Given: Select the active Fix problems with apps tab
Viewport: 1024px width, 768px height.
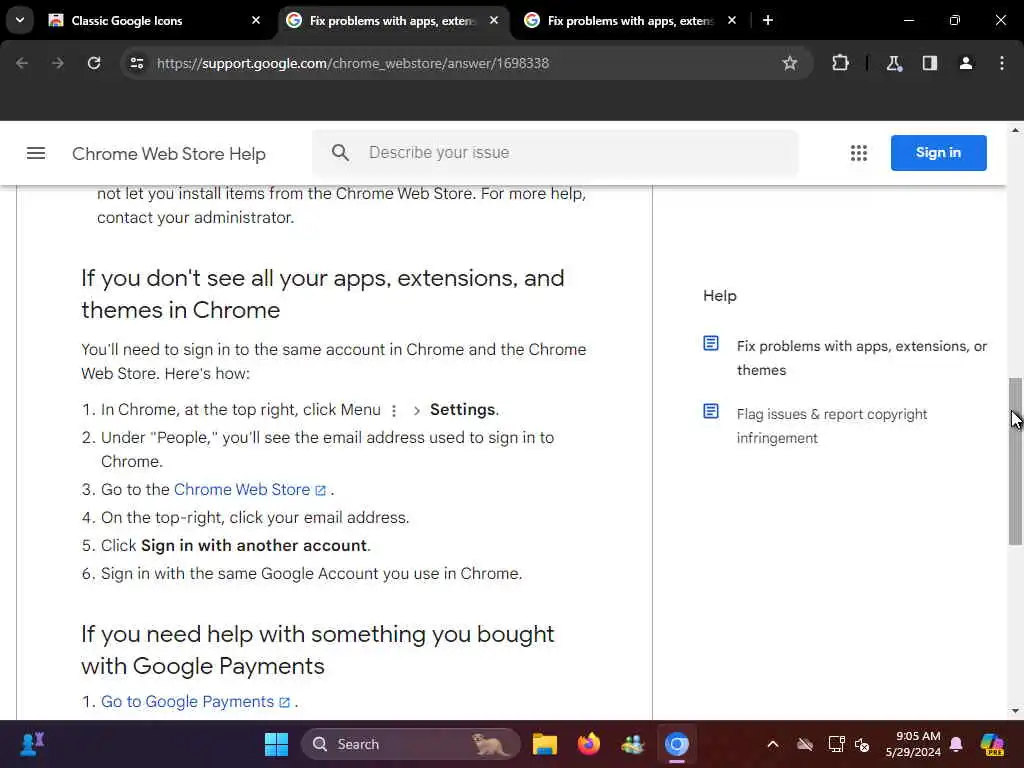Looking at the screenshot, I should pyautogui.click(x=392, y=21).
